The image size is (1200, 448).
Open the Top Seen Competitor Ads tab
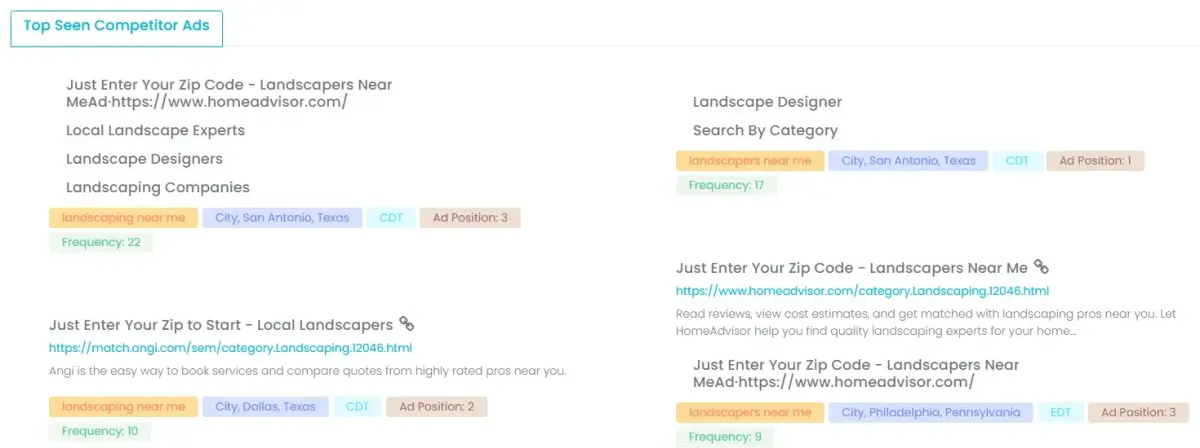[x=117, y=27]
